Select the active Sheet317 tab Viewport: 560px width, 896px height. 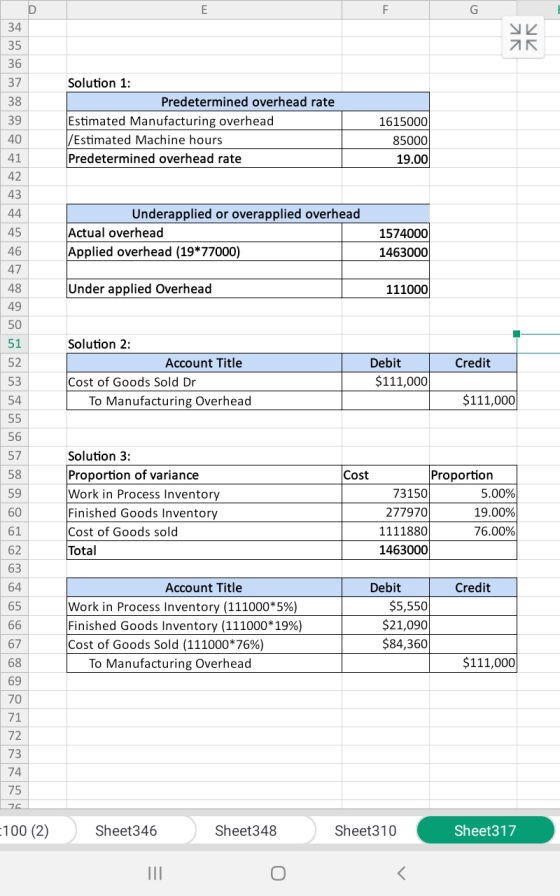pyautogui.click(x=485, y=830)
